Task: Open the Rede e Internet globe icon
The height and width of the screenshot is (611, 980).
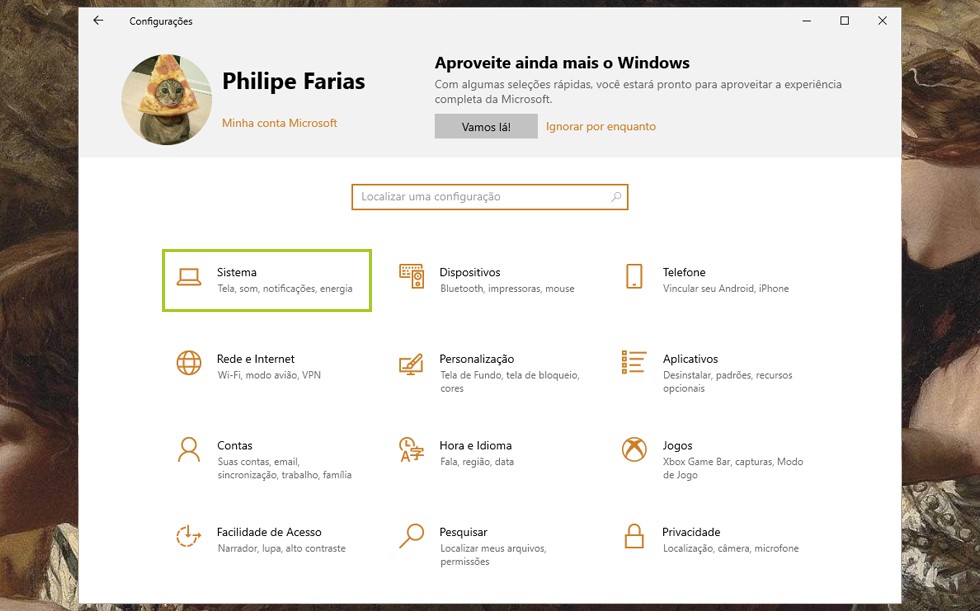Action: click(x=189, y=363)
